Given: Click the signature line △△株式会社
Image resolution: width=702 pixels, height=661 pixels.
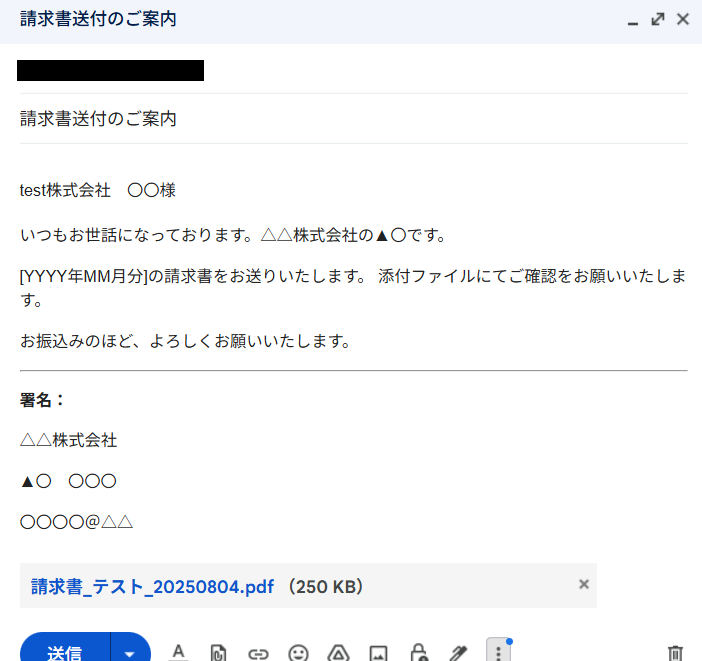Looking at the screenshot, I should tap(68, 440).
